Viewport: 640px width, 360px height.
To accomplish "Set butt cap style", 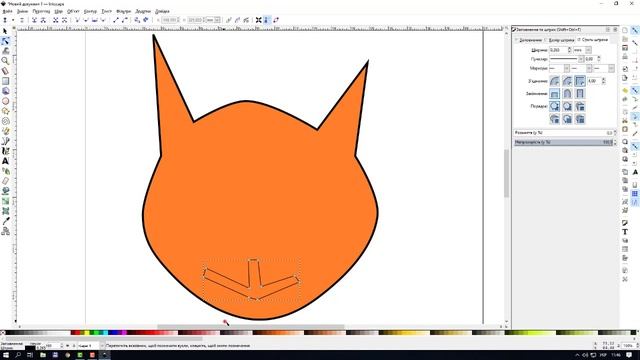I will pyautogui.click(x=554, y=93).
